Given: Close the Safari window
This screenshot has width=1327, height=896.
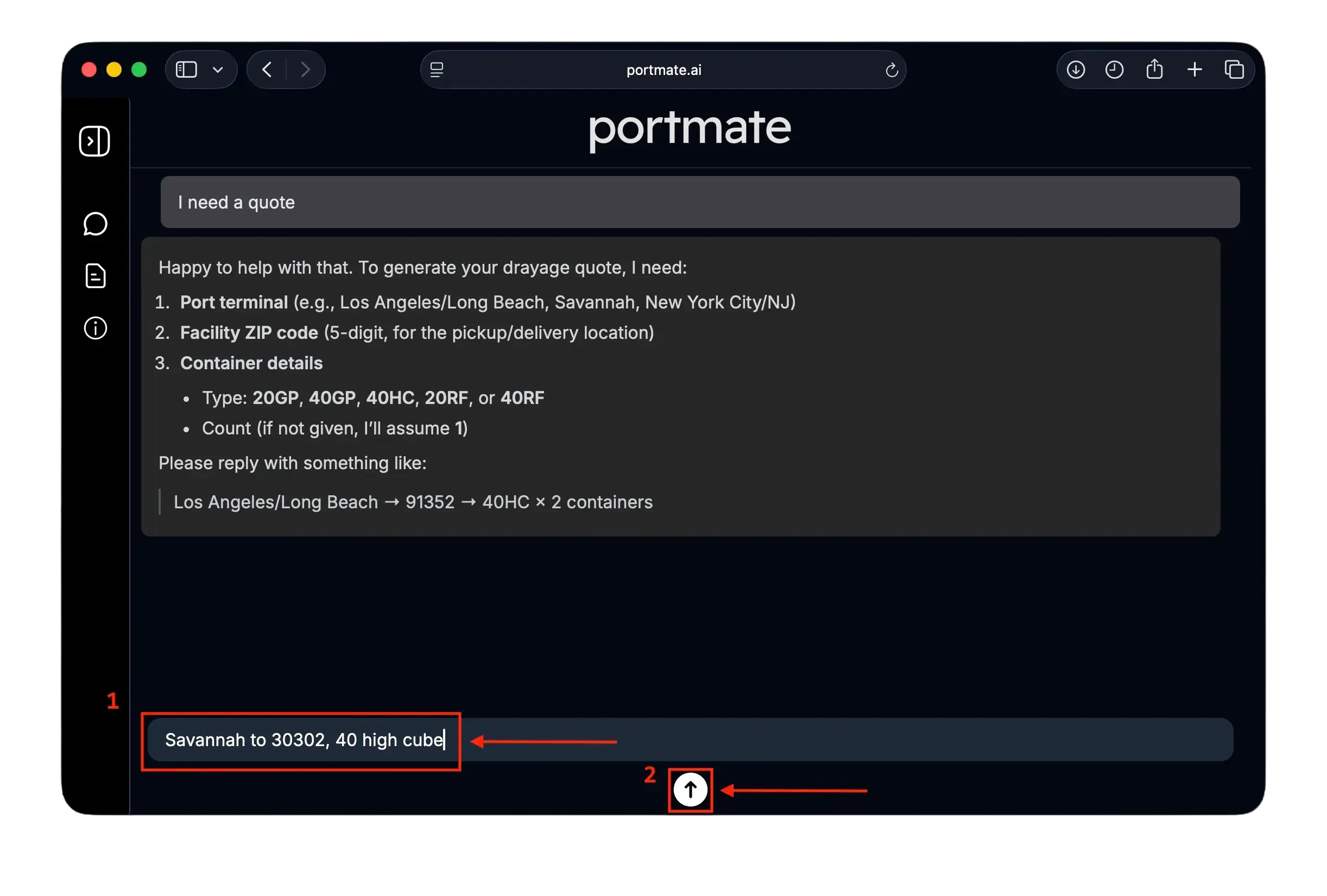Looking at the screenshot, I should point(89,70).
